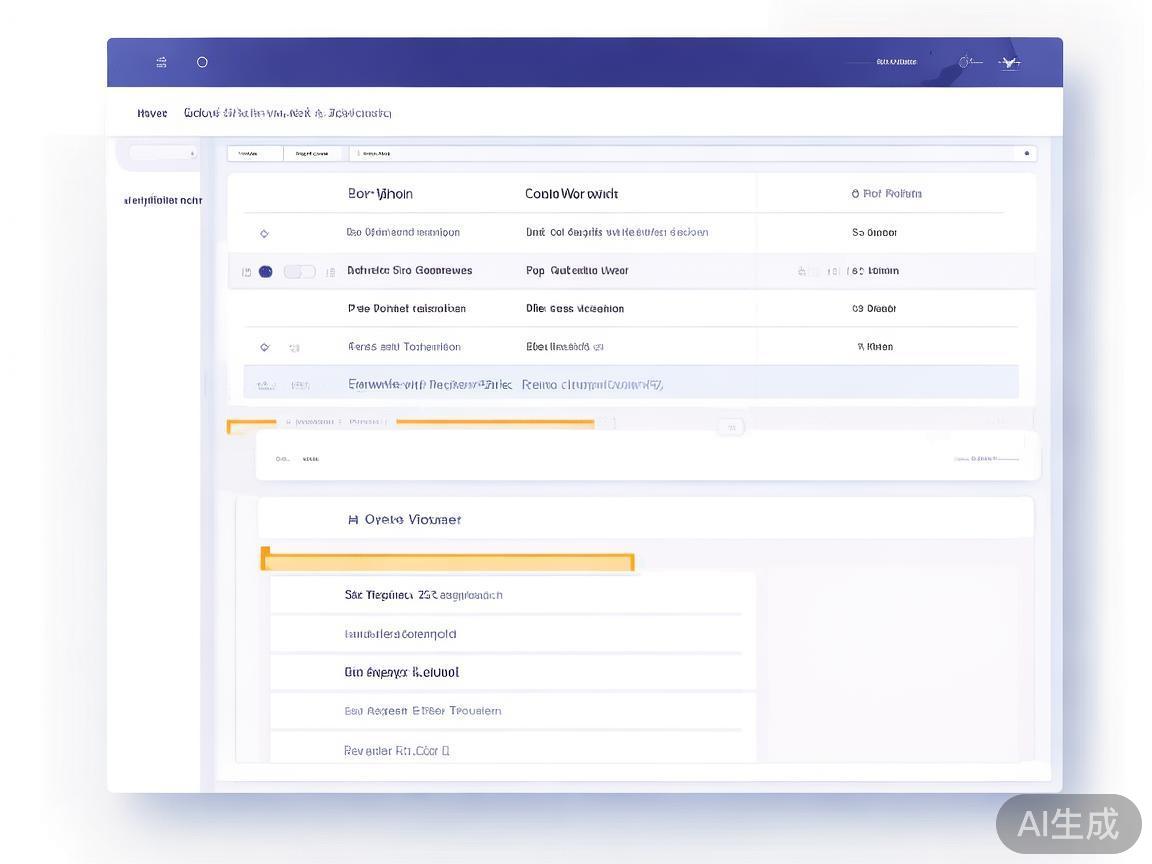Click the menu icon in the purple header

pyautogui.click(x=161, y=62)
